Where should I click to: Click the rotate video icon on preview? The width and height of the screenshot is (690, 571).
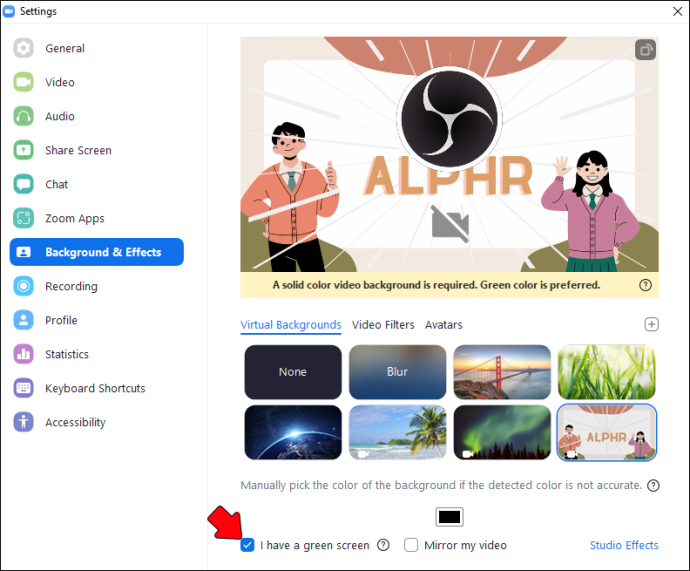(x=645, y=50)
